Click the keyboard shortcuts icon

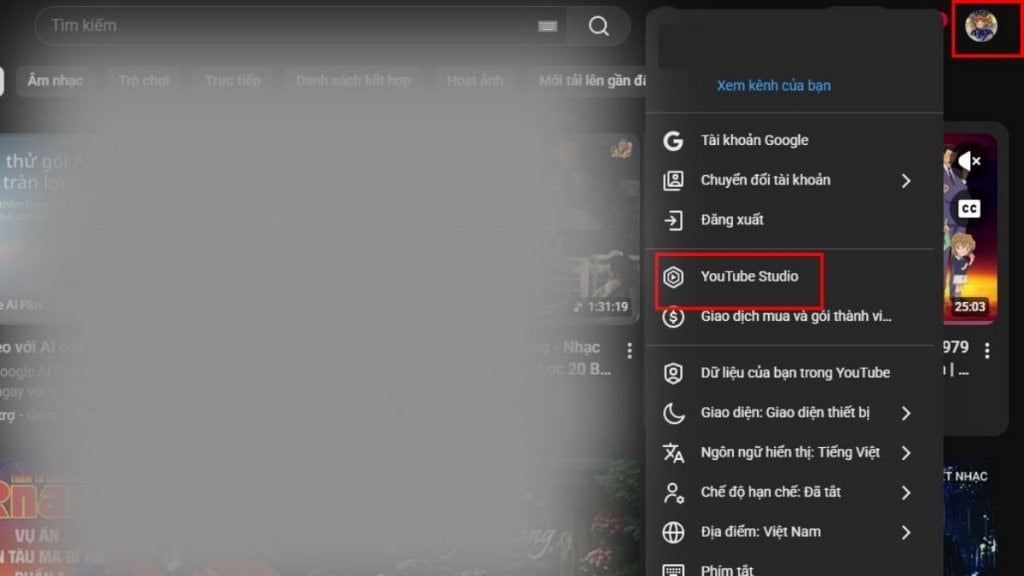coord(673,570)
